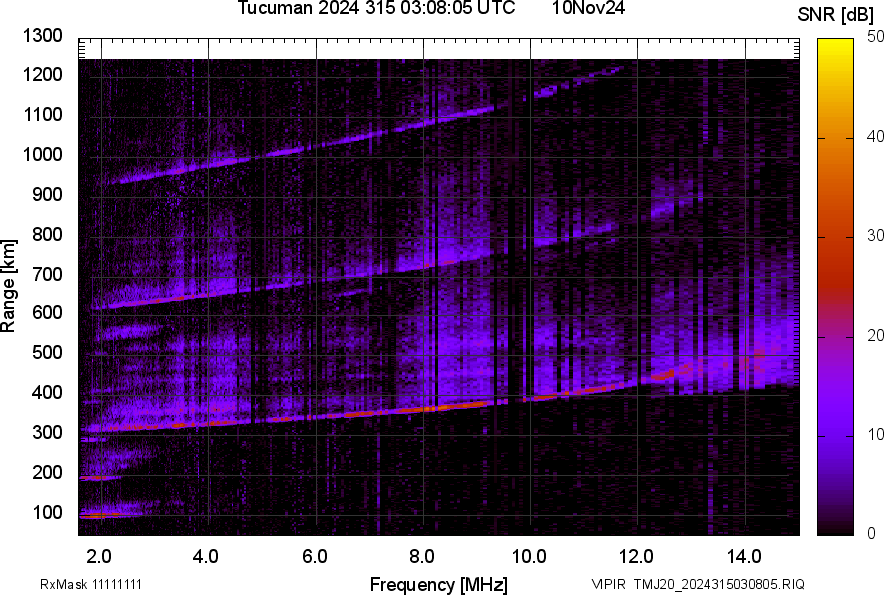Click the SNR colorbar gradient
The height and width of the screenshot is (595, 884).
(836, 287)
